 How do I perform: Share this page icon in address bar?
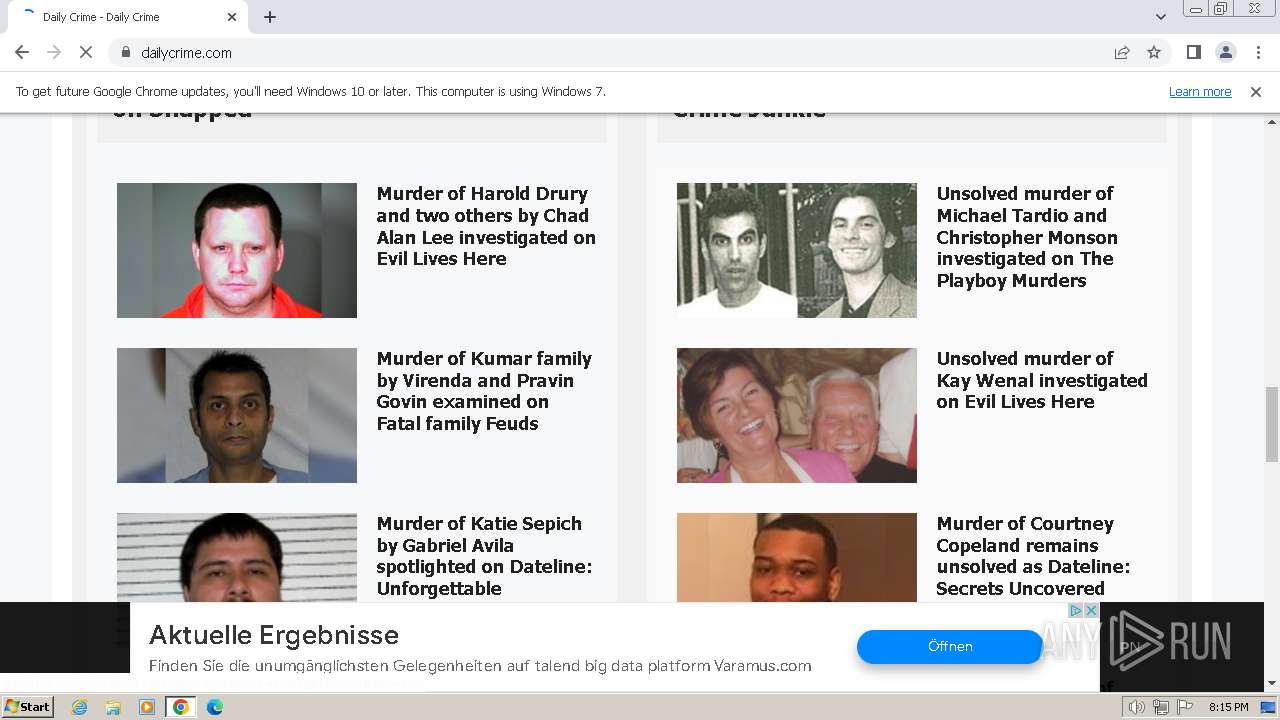click(x=1122, y=52)
